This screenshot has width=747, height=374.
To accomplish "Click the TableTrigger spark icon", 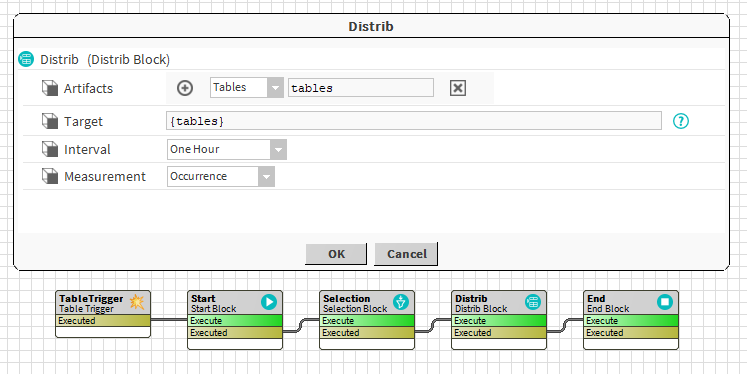I will click(137, 302).
